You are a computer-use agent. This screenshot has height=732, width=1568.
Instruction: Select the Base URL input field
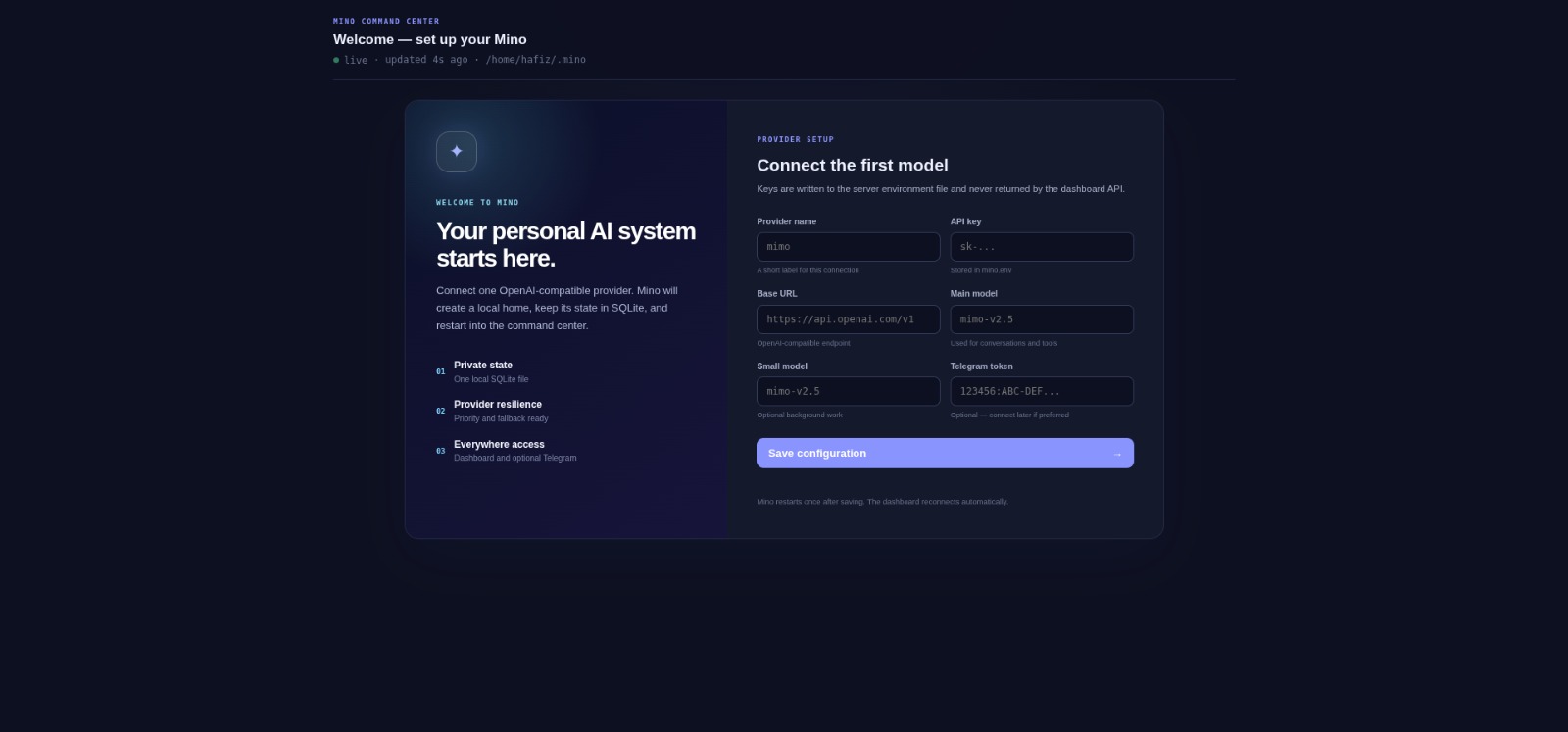click(848, 319)
